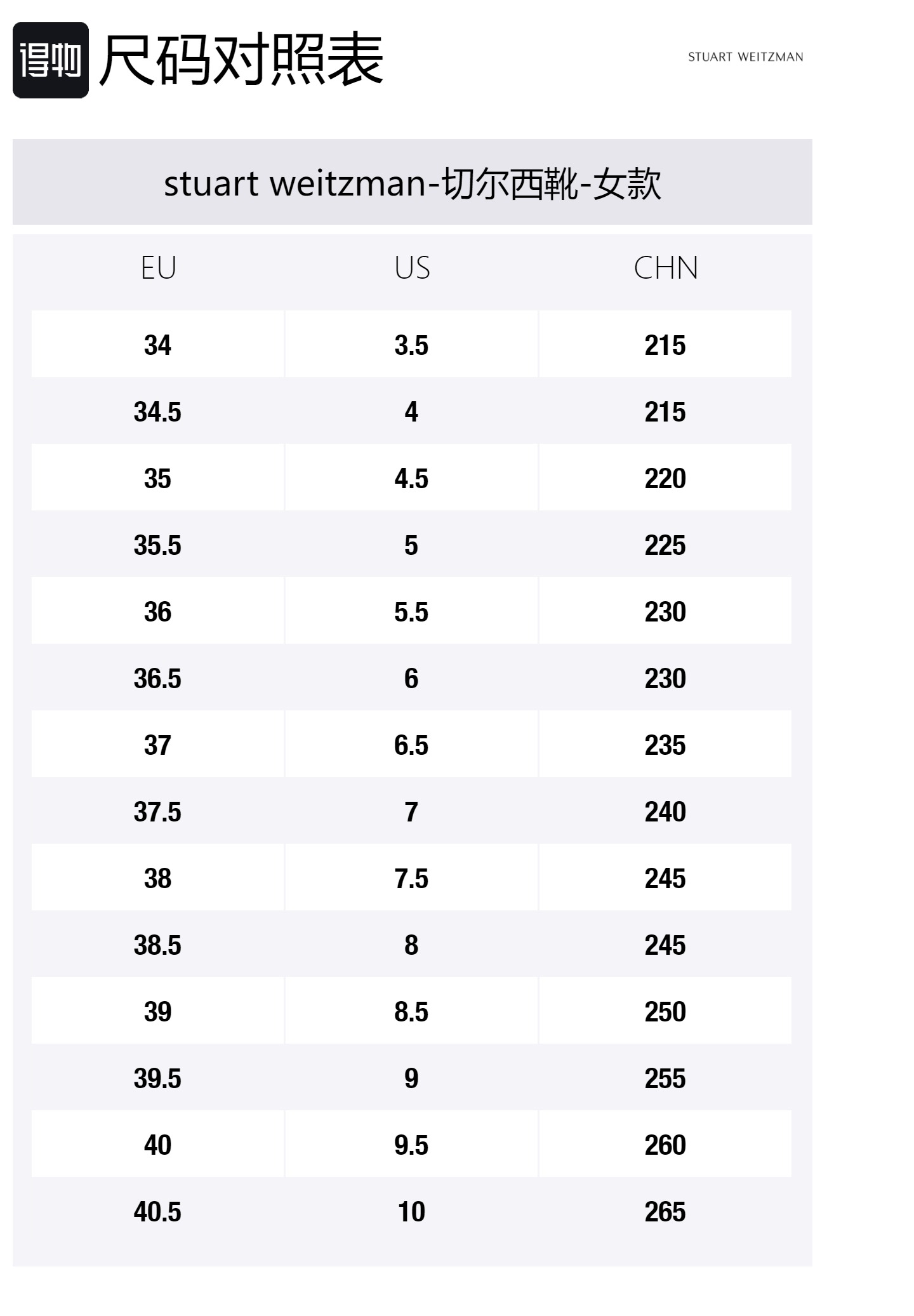Click the CHN 265 size cell
Image resolution: width=914 pixels, height=1316 pixels.
[665, 1211]
